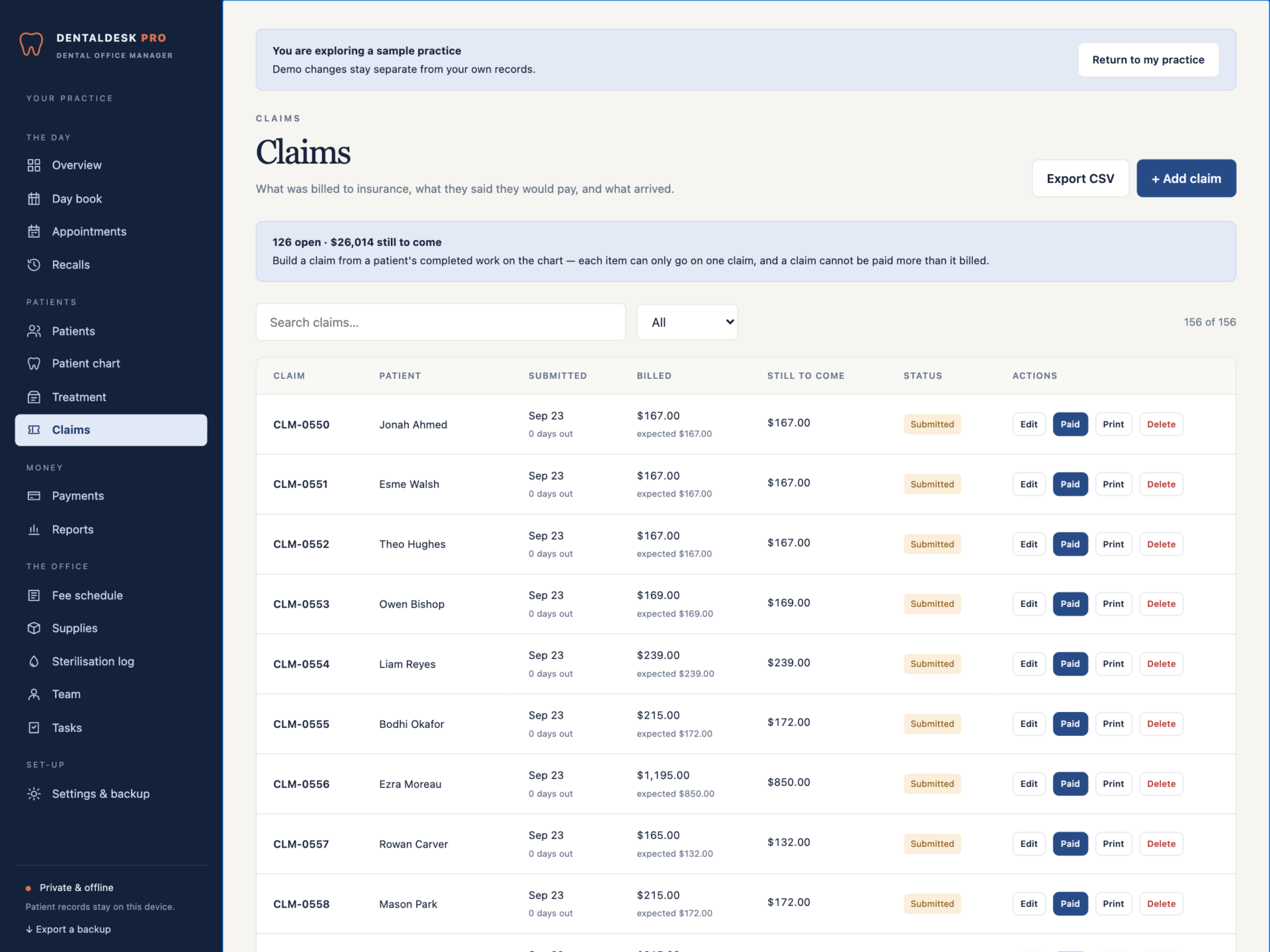The height and width of the screenshot is (952, 1270).
Task: Click the Patient chart tooth icon
Action: click(34, 364)
